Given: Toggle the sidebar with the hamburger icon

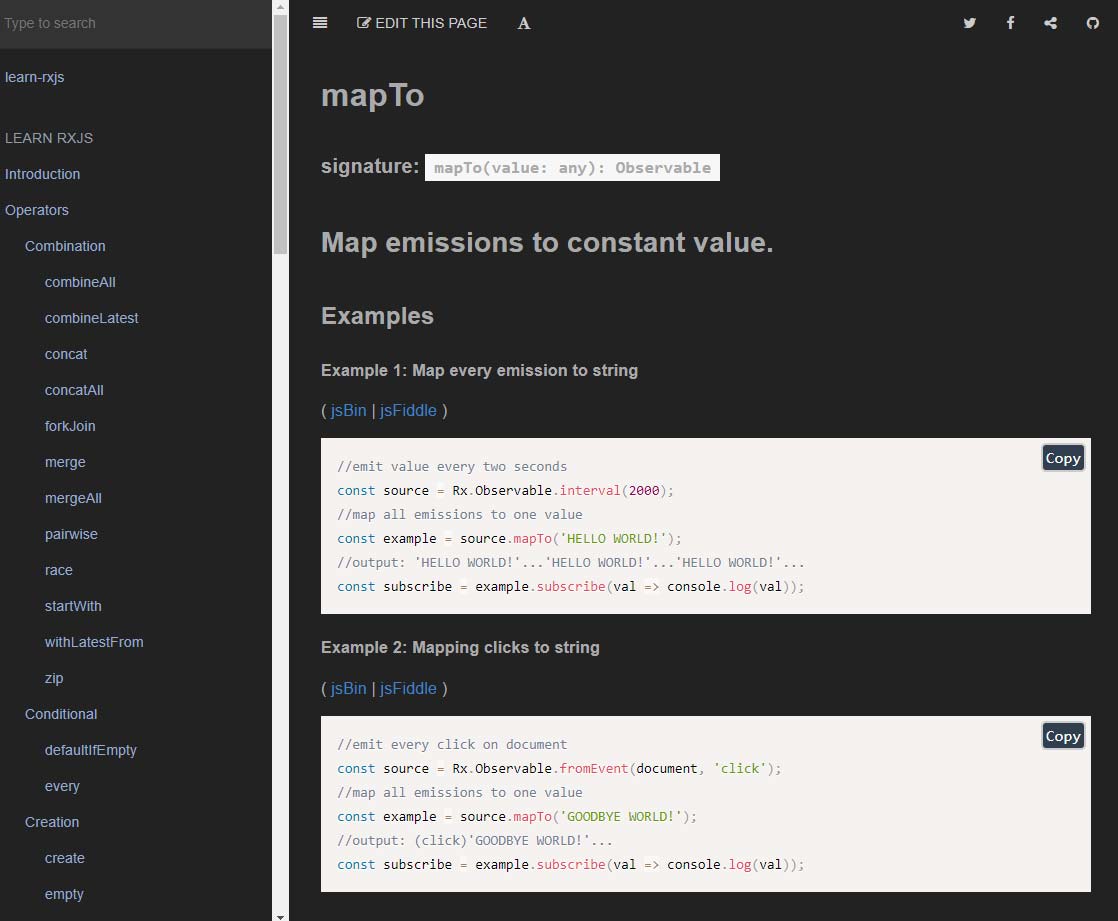Looking at the screenshot, I should click(320, 23).
